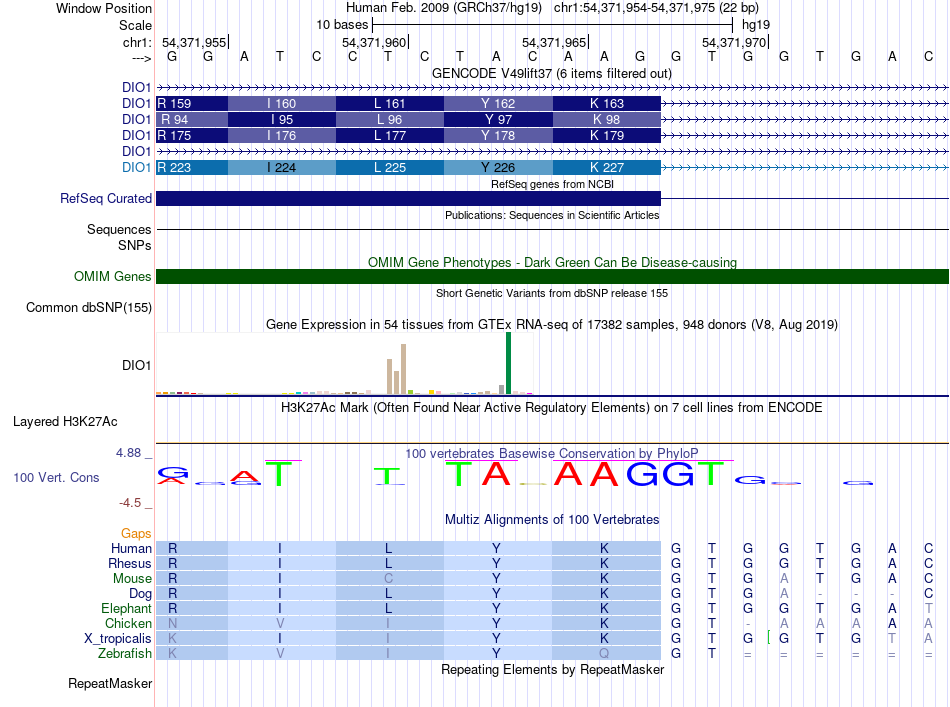Viewport: 950px width, 707px height.
Task: Click the dark blue RefSeq Curated exon bar
Action: tap(408, 198)
